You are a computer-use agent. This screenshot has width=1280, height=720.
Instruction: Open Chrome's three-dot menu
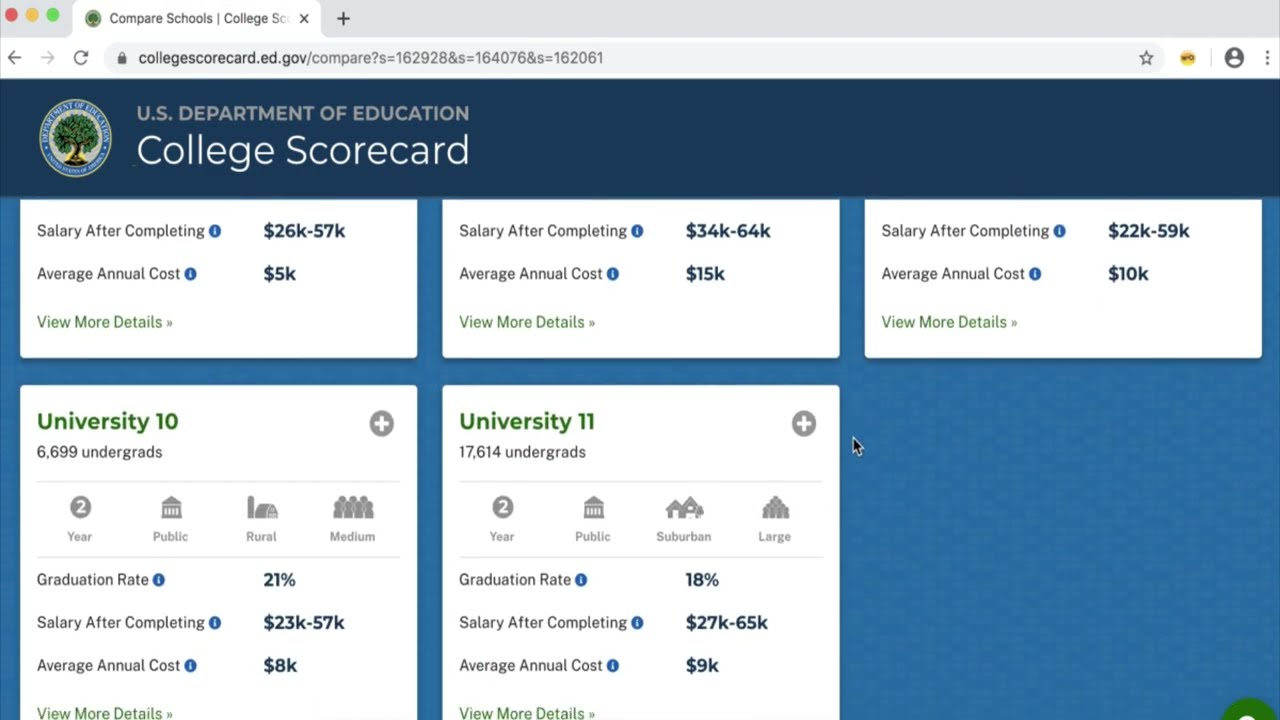(x=1268, y=58)
